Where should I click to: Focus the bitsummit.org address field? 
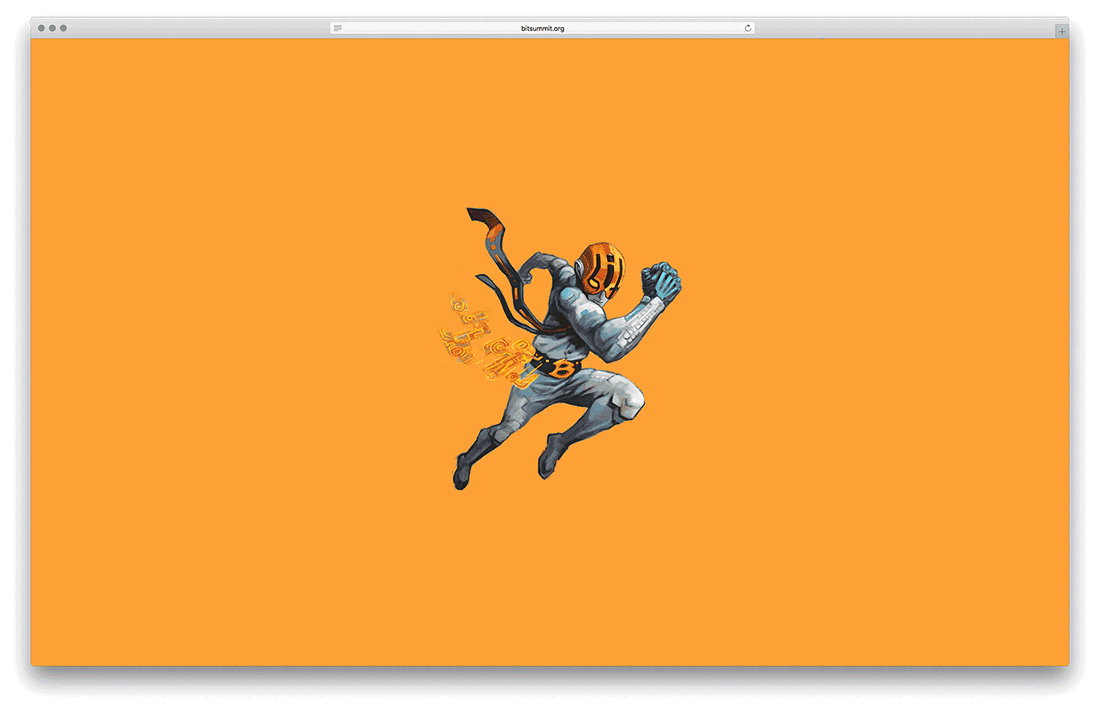click(x=543, y=28)
